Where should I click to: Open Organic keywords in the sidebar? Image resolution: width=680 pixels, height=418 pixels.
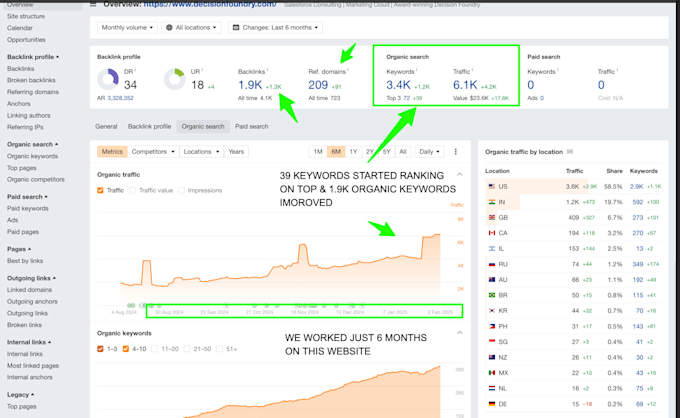coord(33,156)
